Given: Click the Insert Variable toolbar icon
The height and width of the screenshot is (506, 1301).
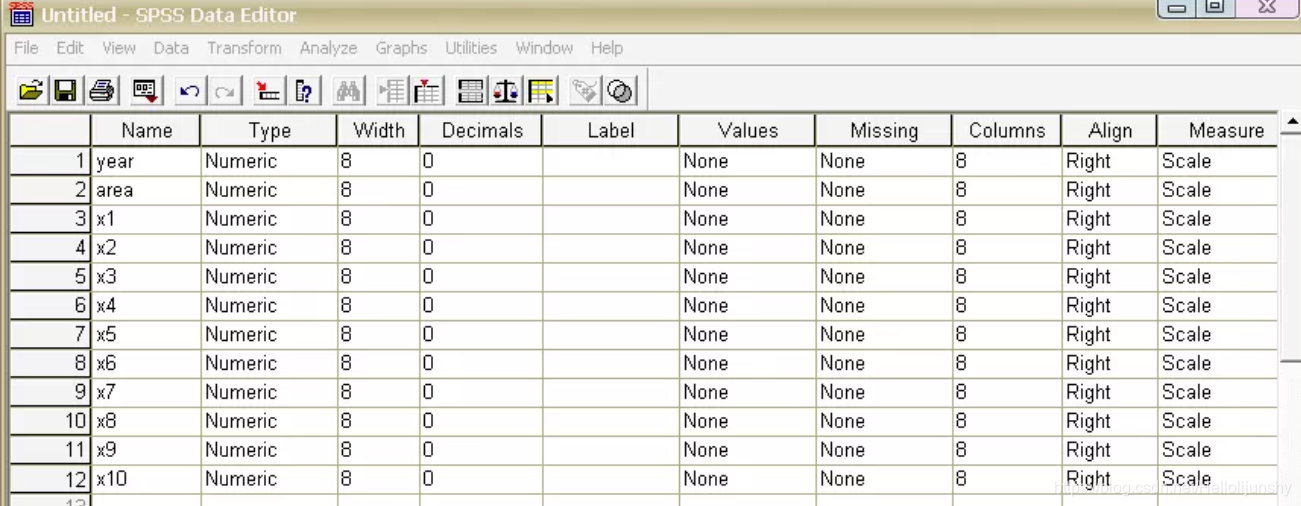Looking at the screenshot, I should [427, 92].
